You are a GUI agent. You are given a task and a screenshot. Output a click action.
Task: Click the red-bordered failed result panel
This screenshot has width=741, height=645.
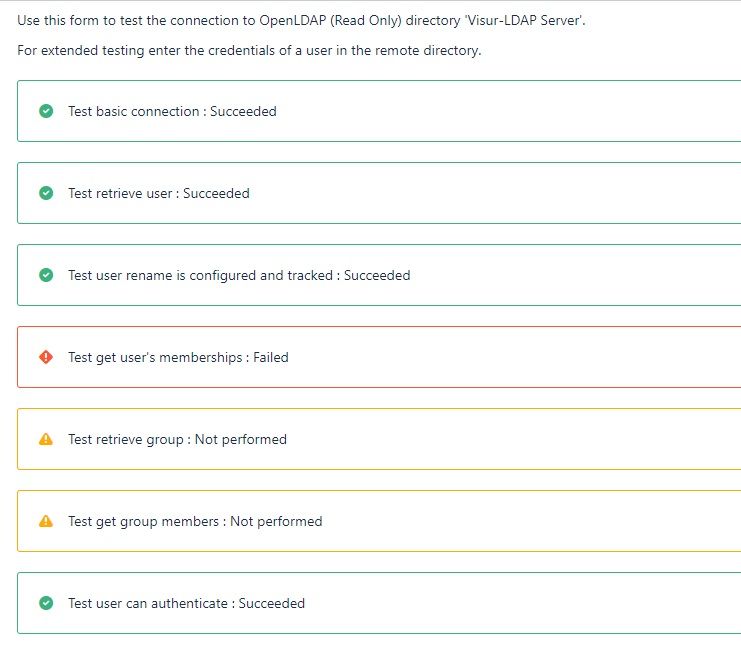pyautogui.click(x=379, y=357)
